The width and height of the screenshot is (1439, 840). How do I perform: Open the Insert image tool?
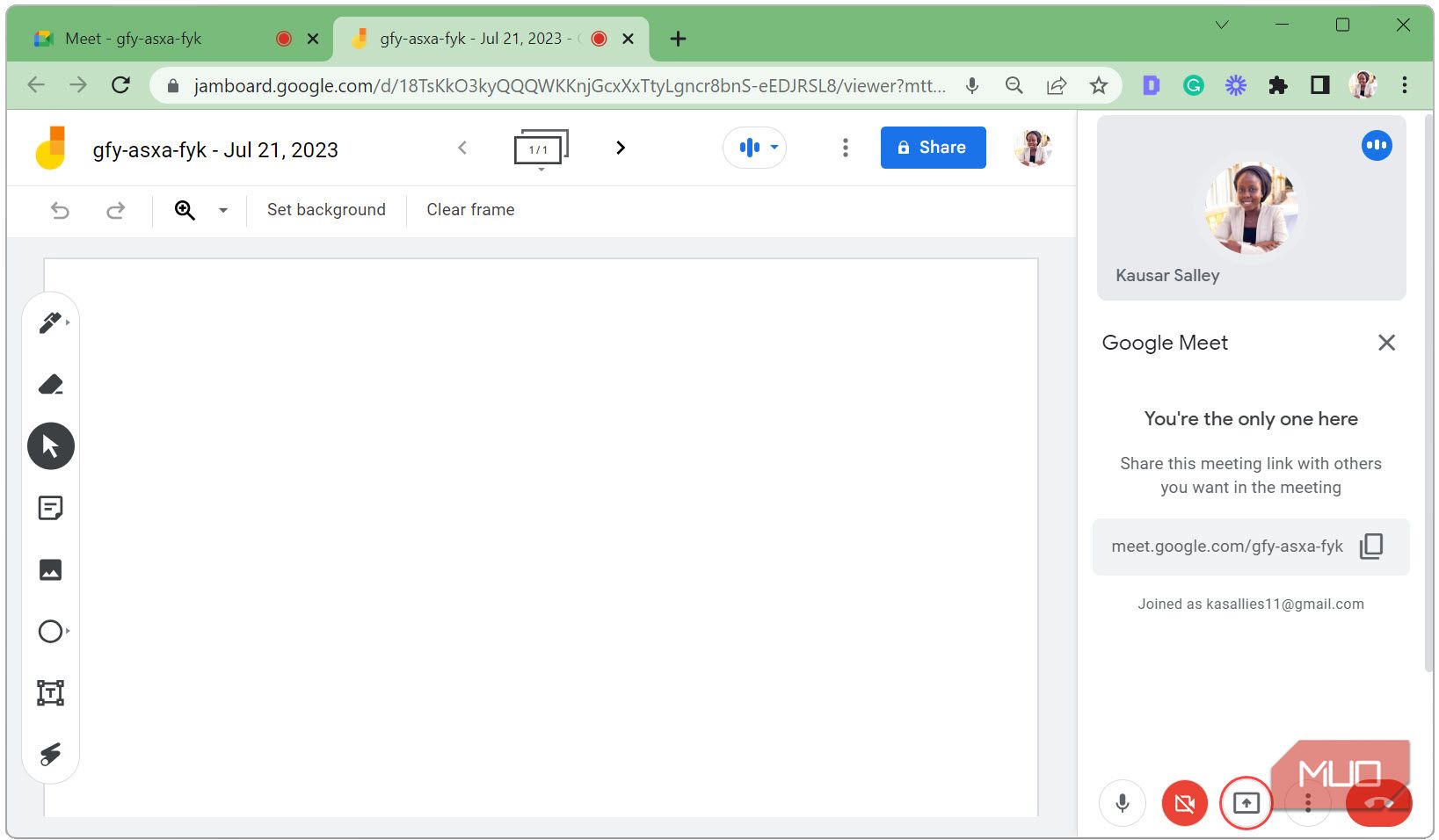50,569
